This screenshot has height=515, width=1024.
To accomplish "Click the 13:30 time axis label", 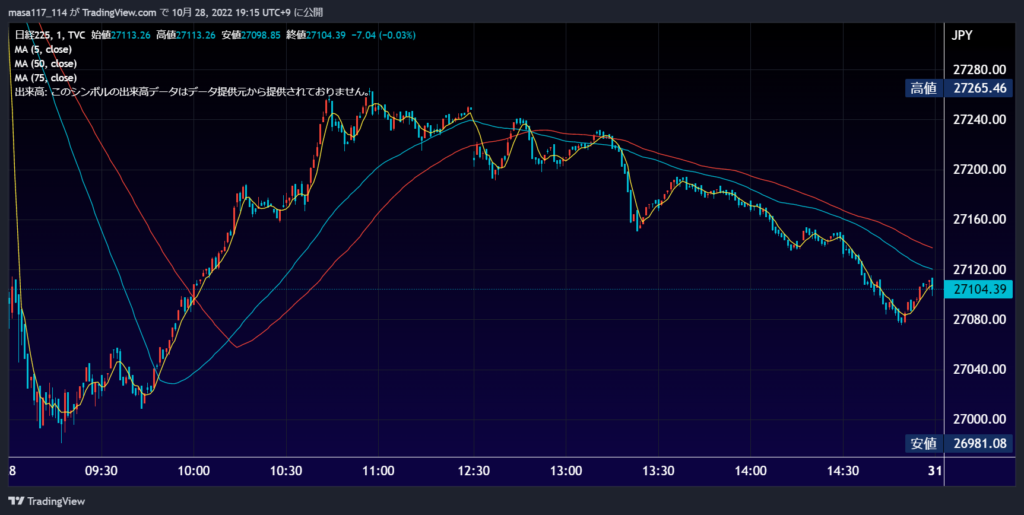I will pos(658,471).
